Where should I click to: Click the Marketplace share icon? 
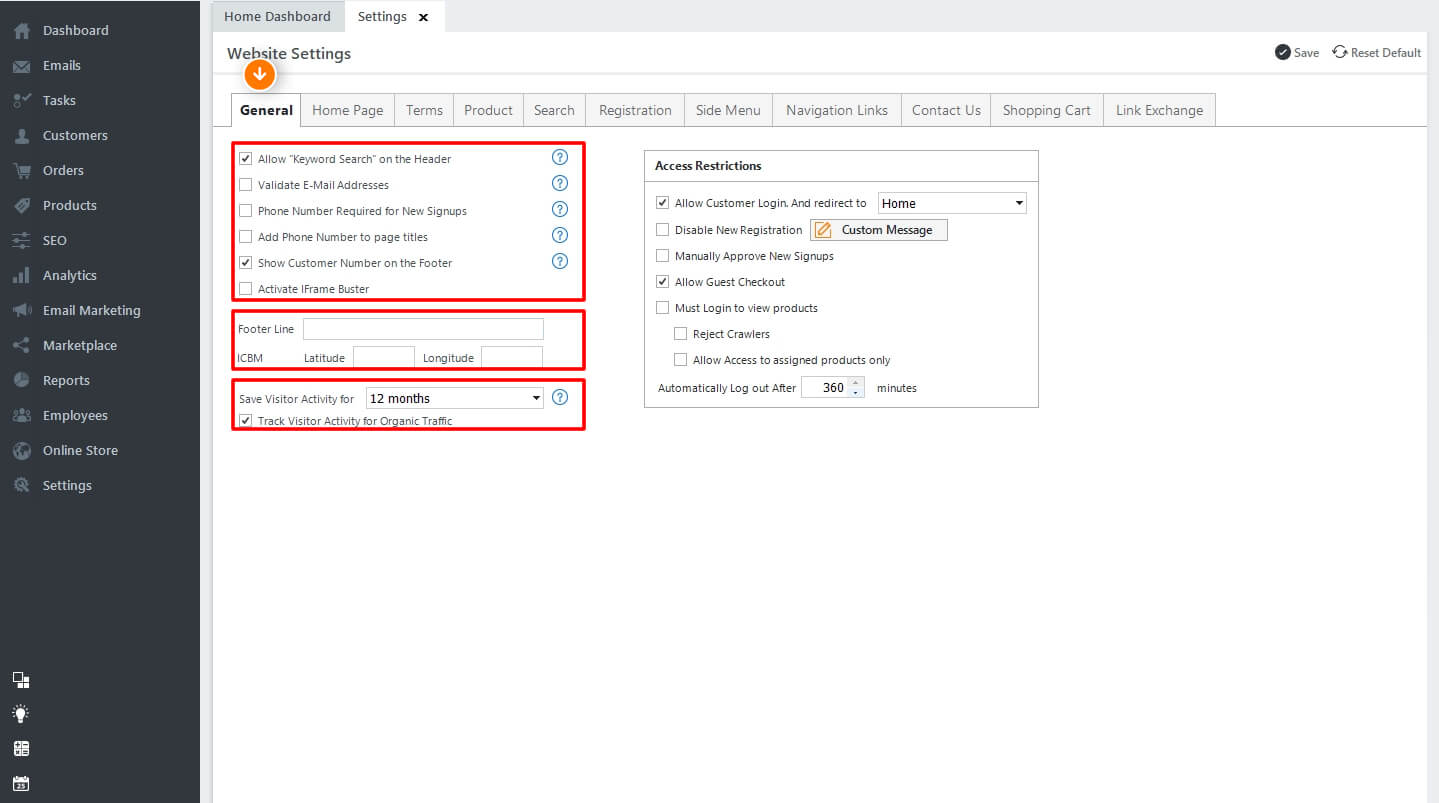21,346
